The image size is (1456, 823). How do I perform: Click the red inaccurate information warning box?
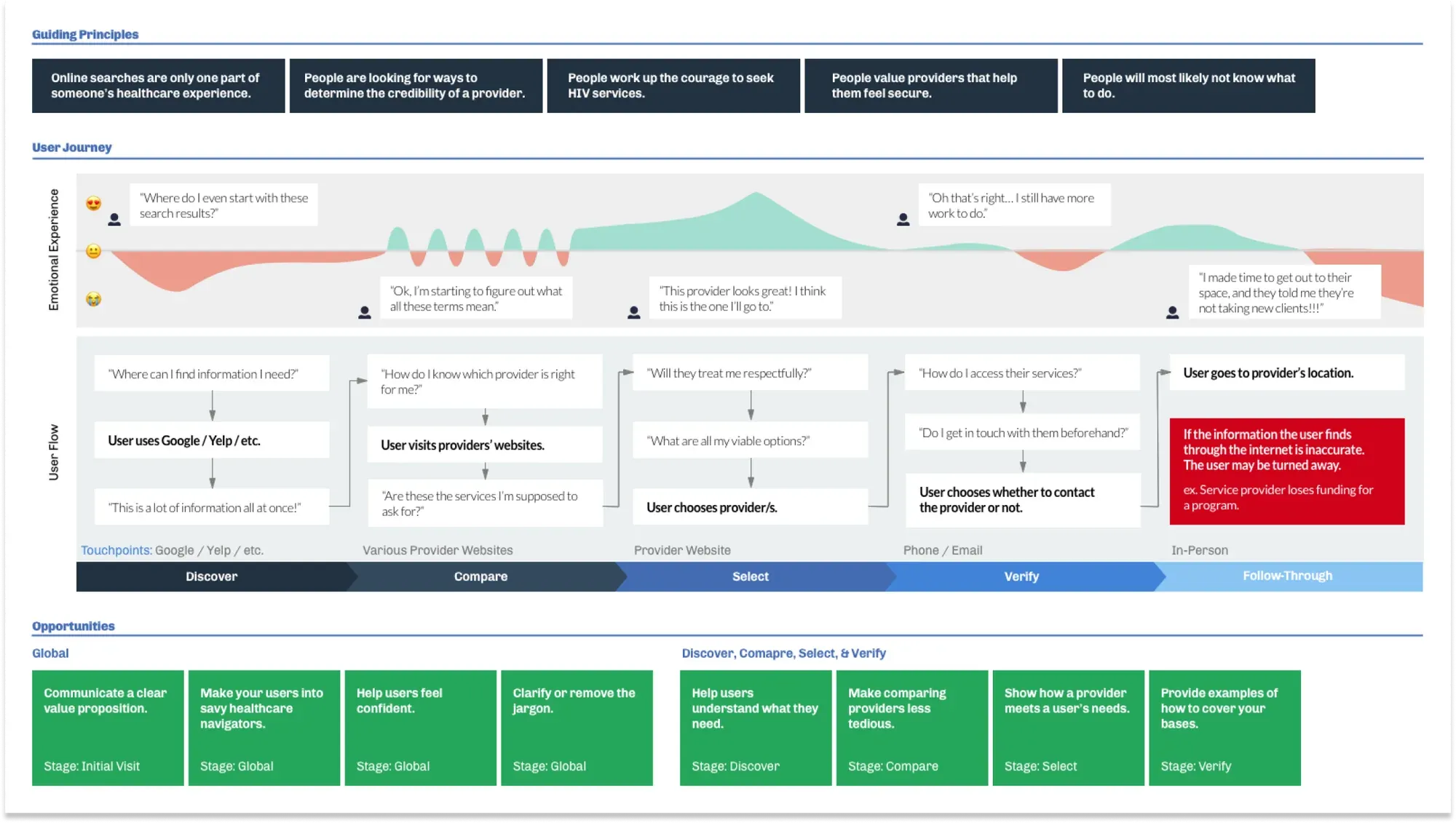[1287, 472]
